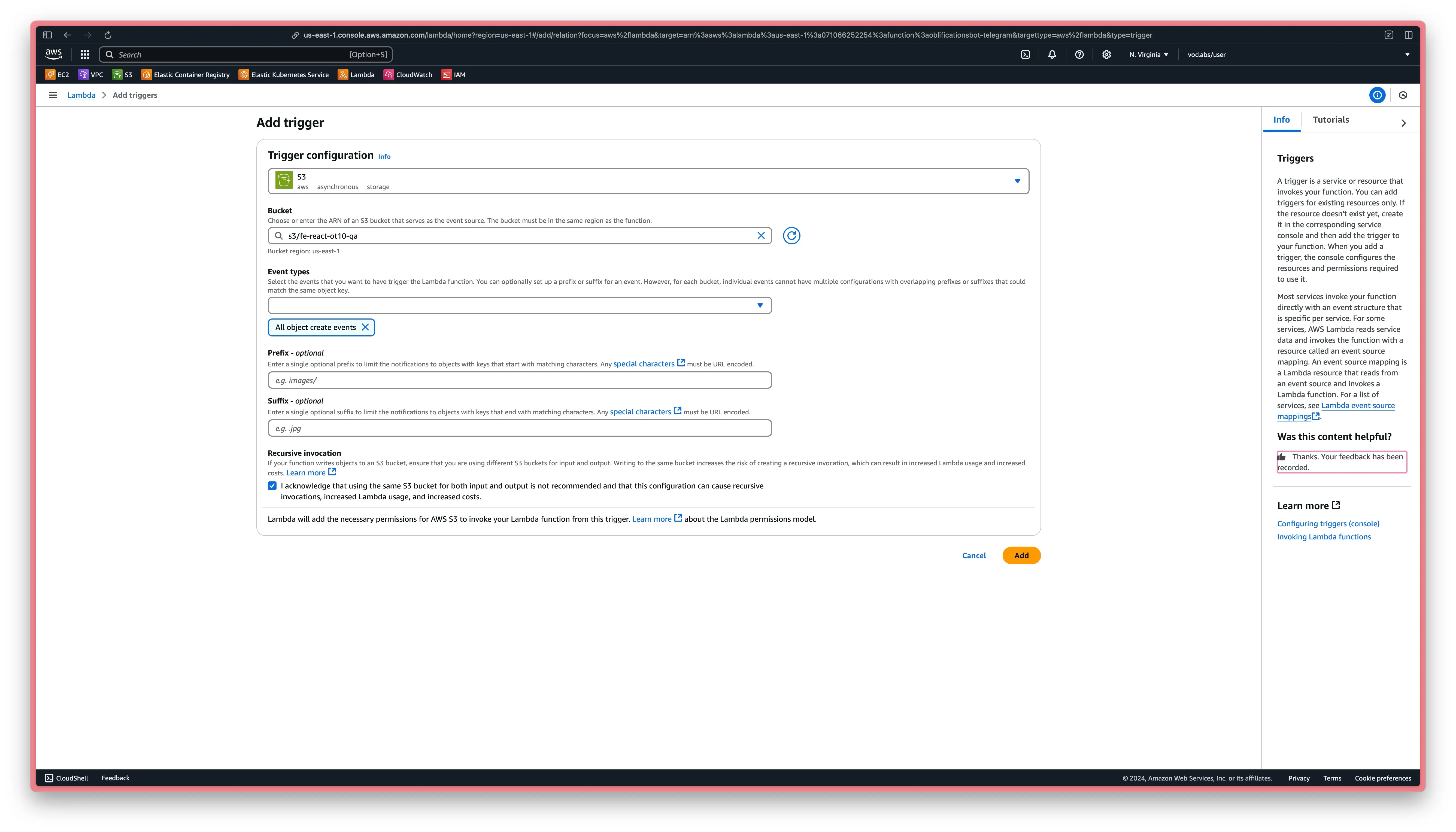The image size is (1456, 832).
Task: Open CloudShell from footer
Action: [x=66, y=778]
